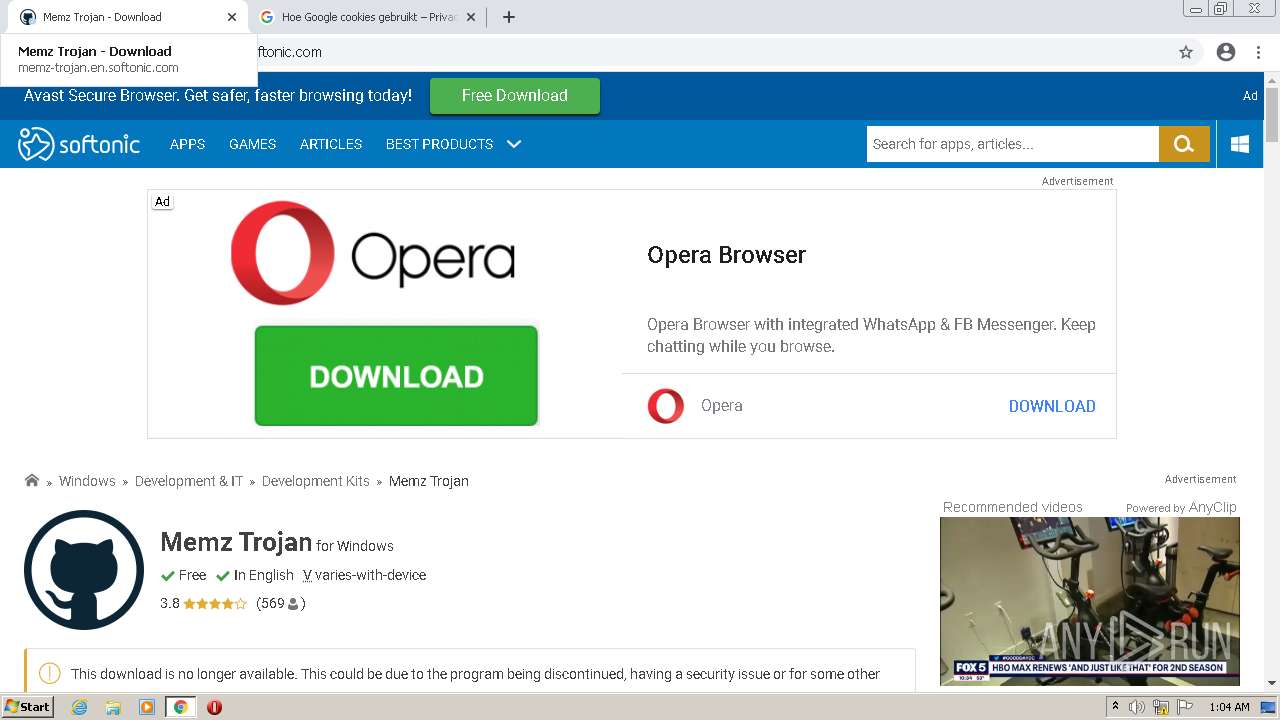Screen dimensions: 1280x720
Task: Click the home icon in breadcrumb
Action: [32, 481]
